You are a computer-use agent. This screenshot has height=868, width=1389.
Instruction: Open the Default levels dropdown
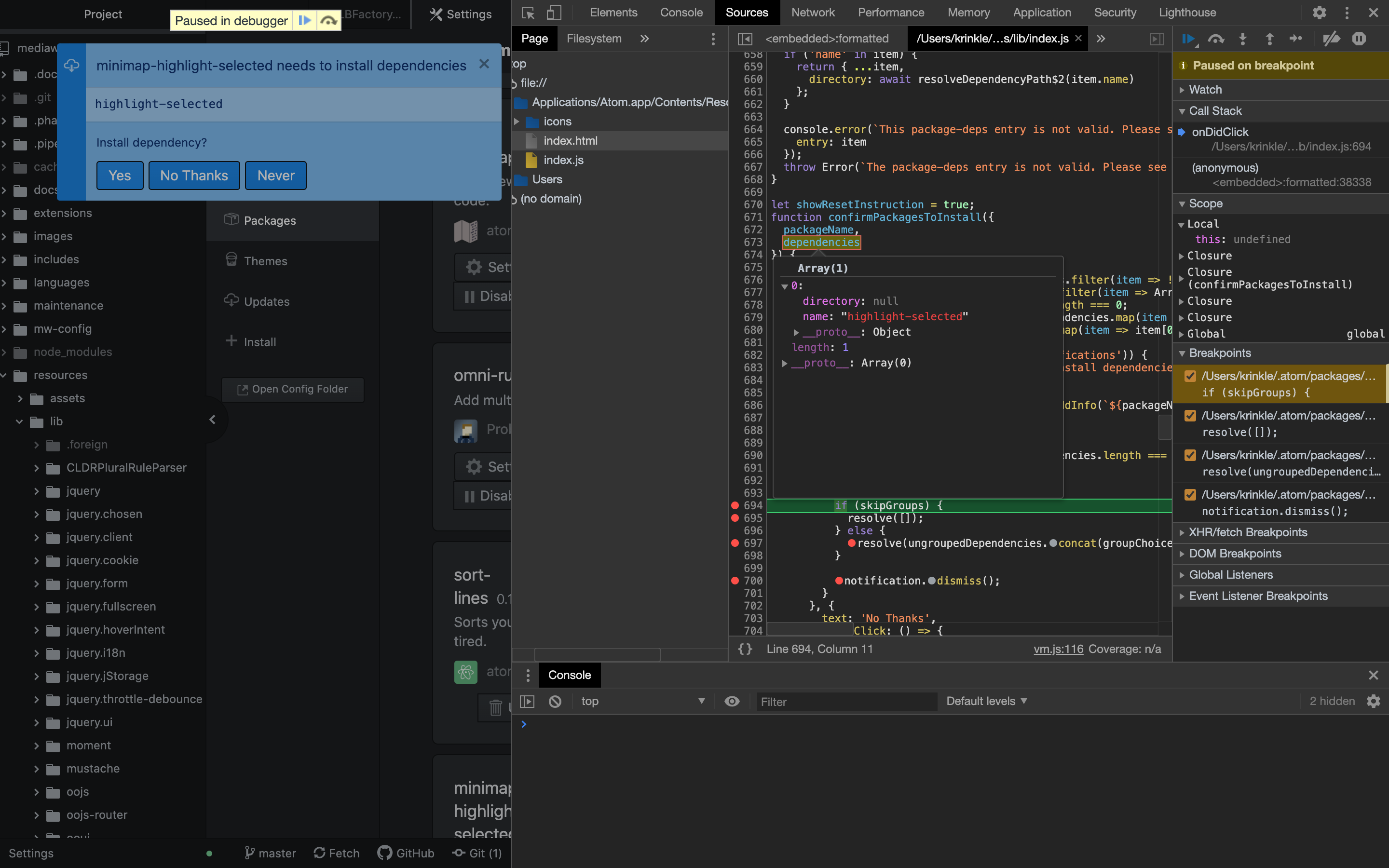(x=986, y=701)
